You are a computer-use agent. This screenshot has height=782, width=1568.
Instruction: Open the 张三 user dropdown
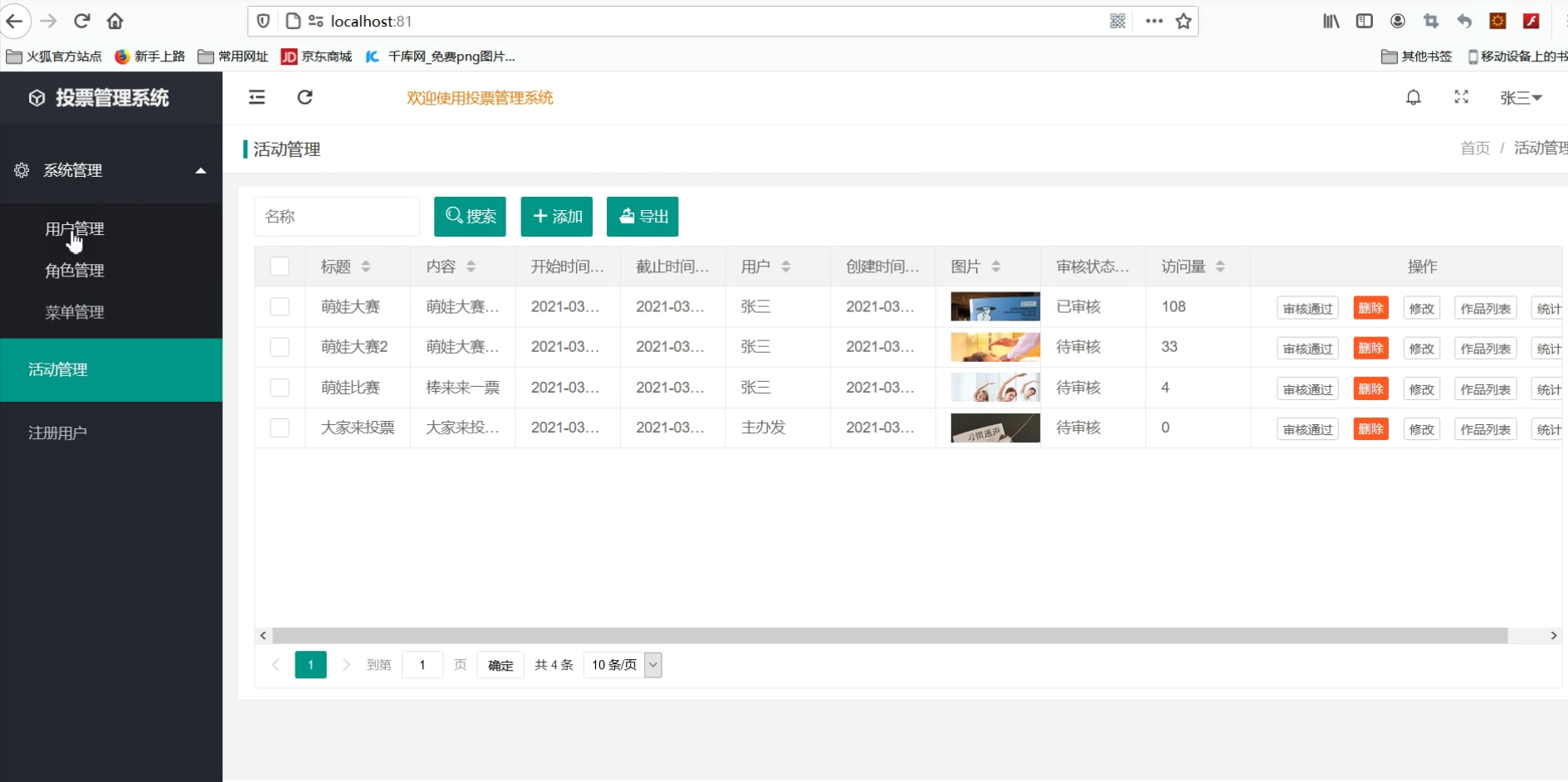click(x=1521, y=98)
